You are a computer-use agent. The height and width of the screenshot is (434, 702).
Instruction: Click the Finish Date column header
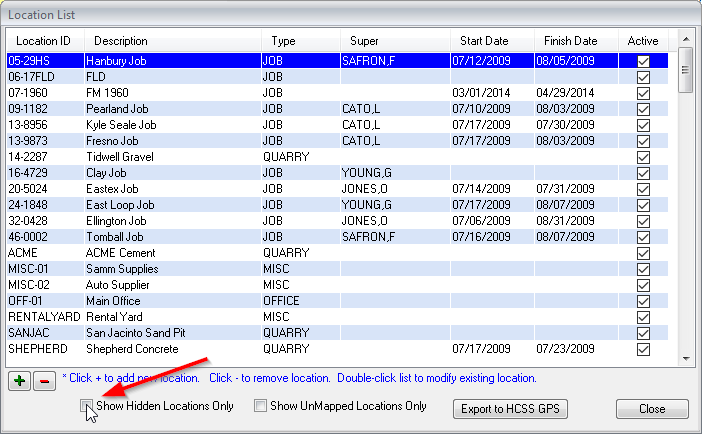570,41
